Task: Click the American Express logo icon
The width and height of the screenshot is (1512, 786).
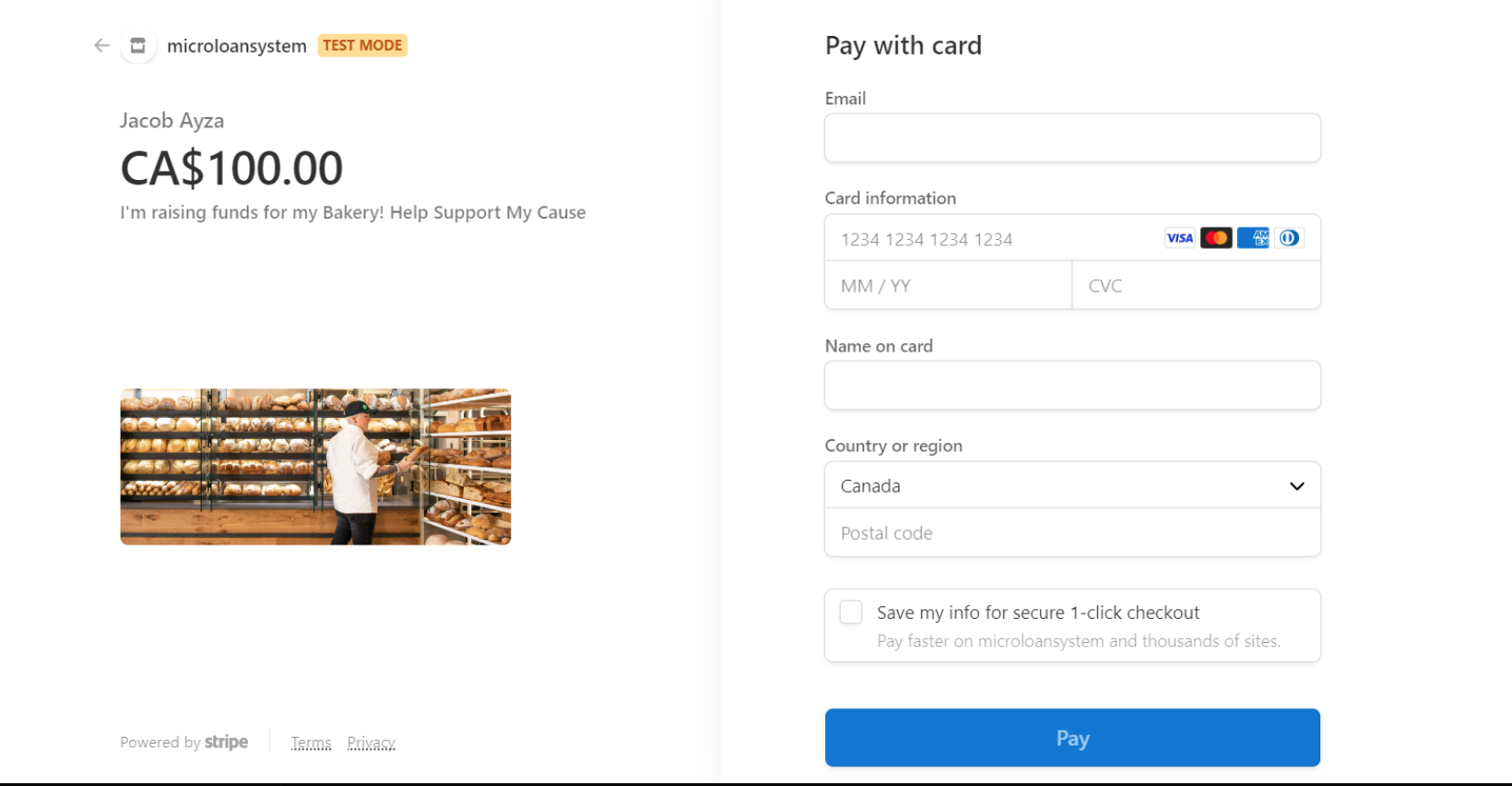Action: tap(1253, 238)
